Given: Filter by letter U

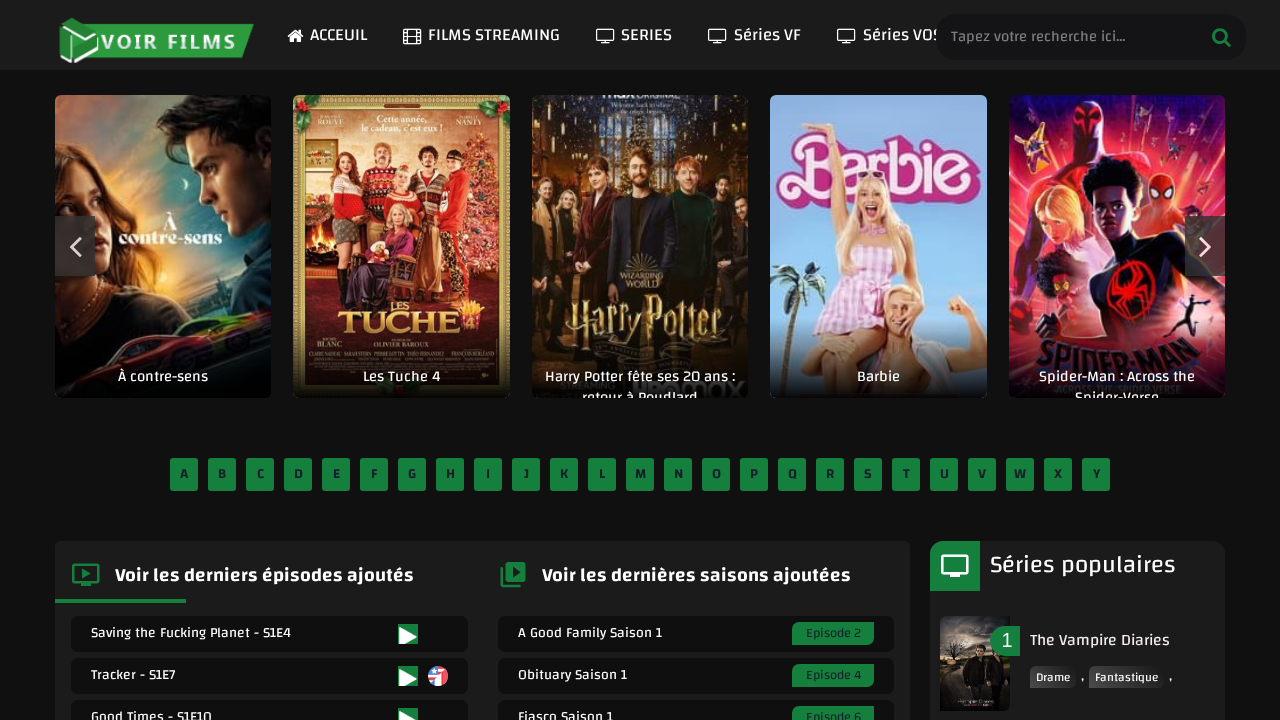Looking at the screenshot, I should (x=944, y=474).
